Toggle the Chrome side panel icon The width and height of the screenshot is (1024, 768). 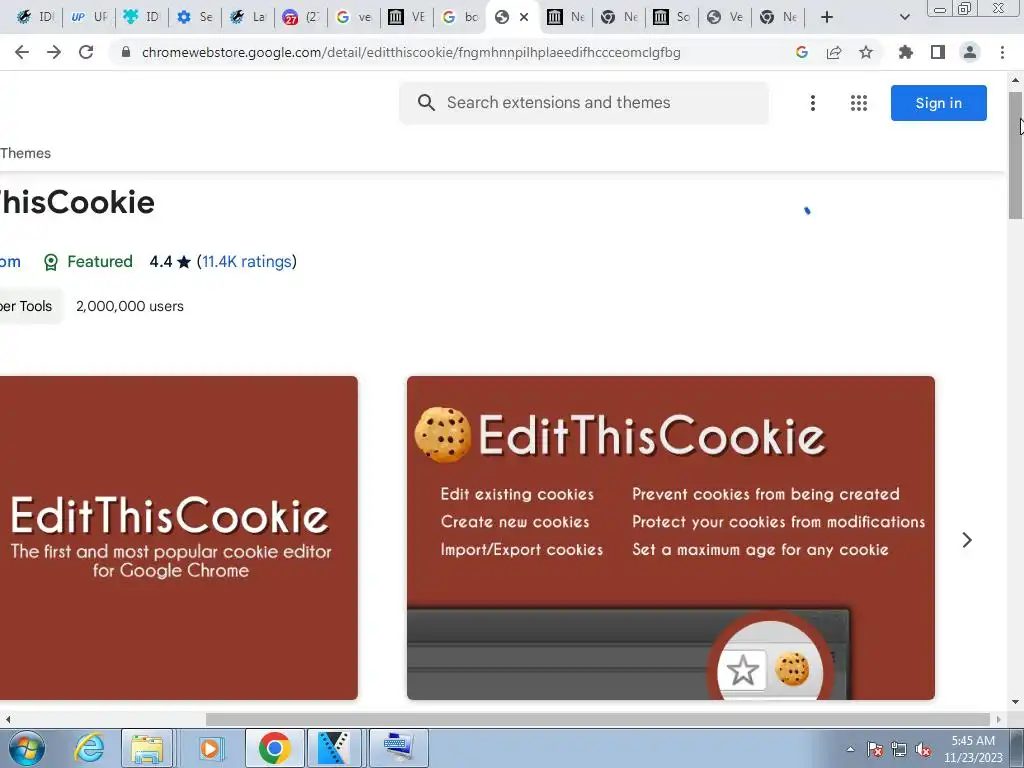[938, 52]
